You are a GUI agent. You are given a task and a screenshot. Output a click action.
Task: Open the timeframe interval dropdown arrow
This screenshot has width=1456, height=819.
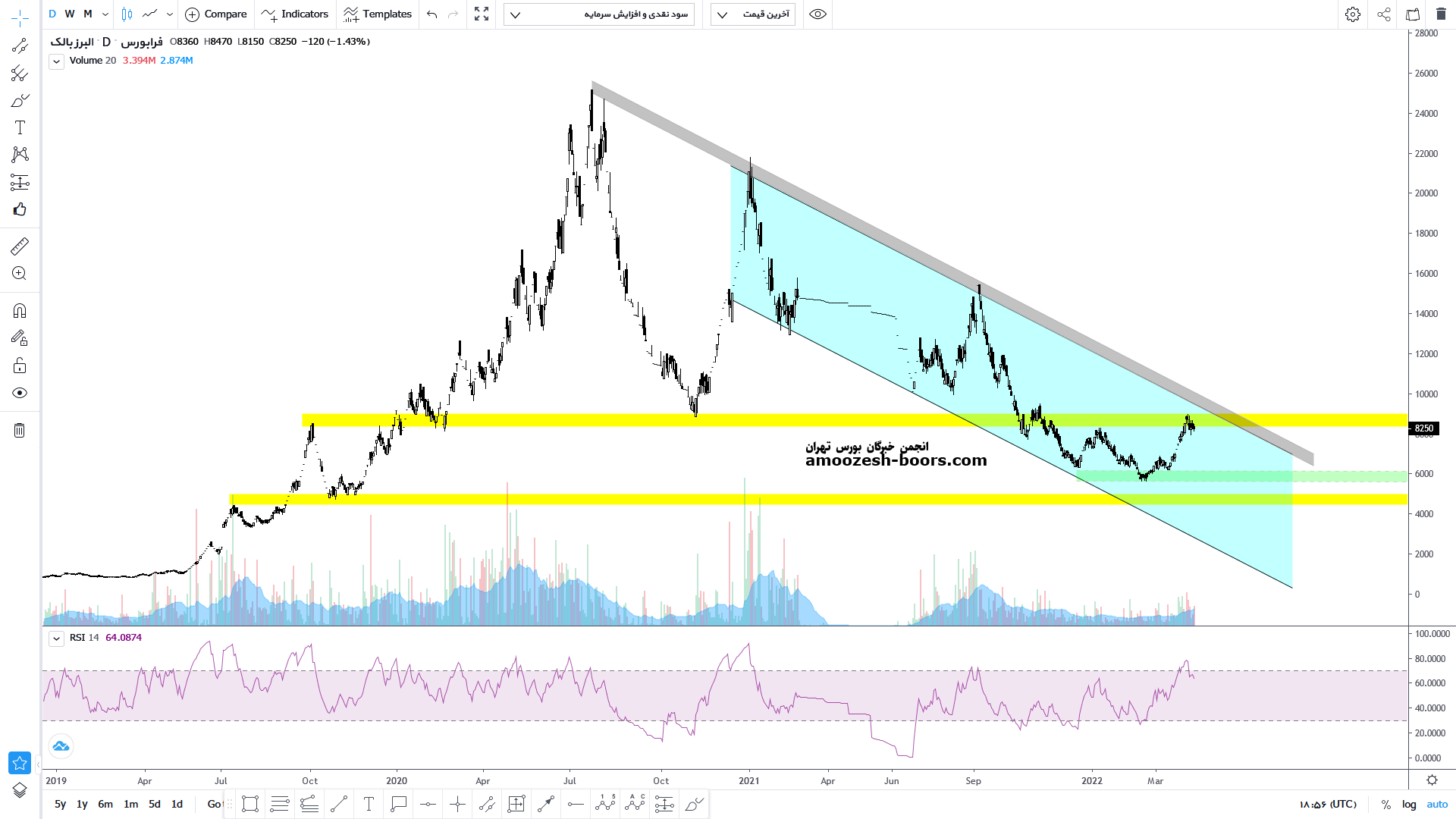[105, 14]
